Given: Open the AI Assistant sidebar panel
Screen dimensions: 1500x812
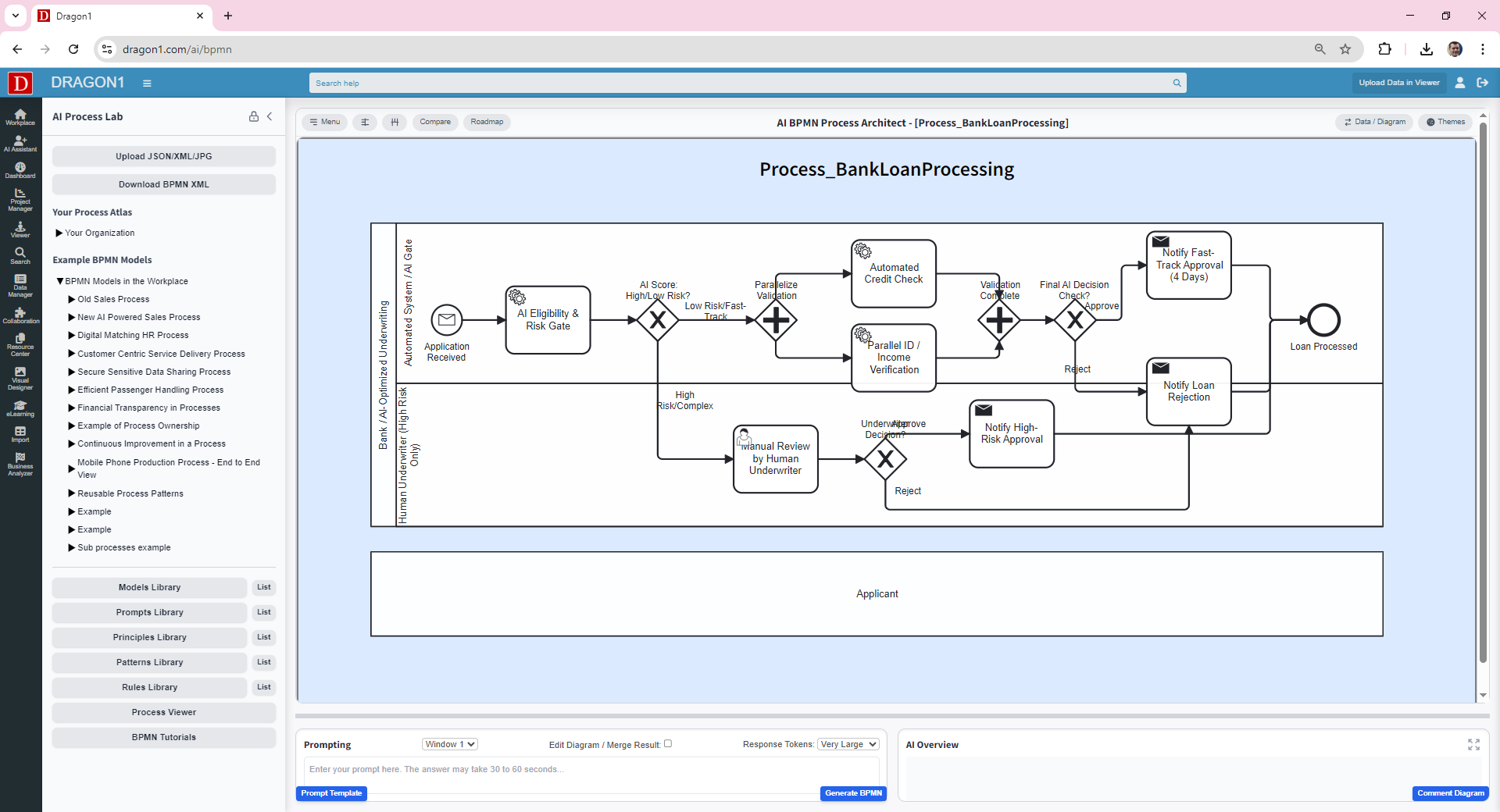Looking at the screenshot, I should pyautogui.click(x=20, y=144).
